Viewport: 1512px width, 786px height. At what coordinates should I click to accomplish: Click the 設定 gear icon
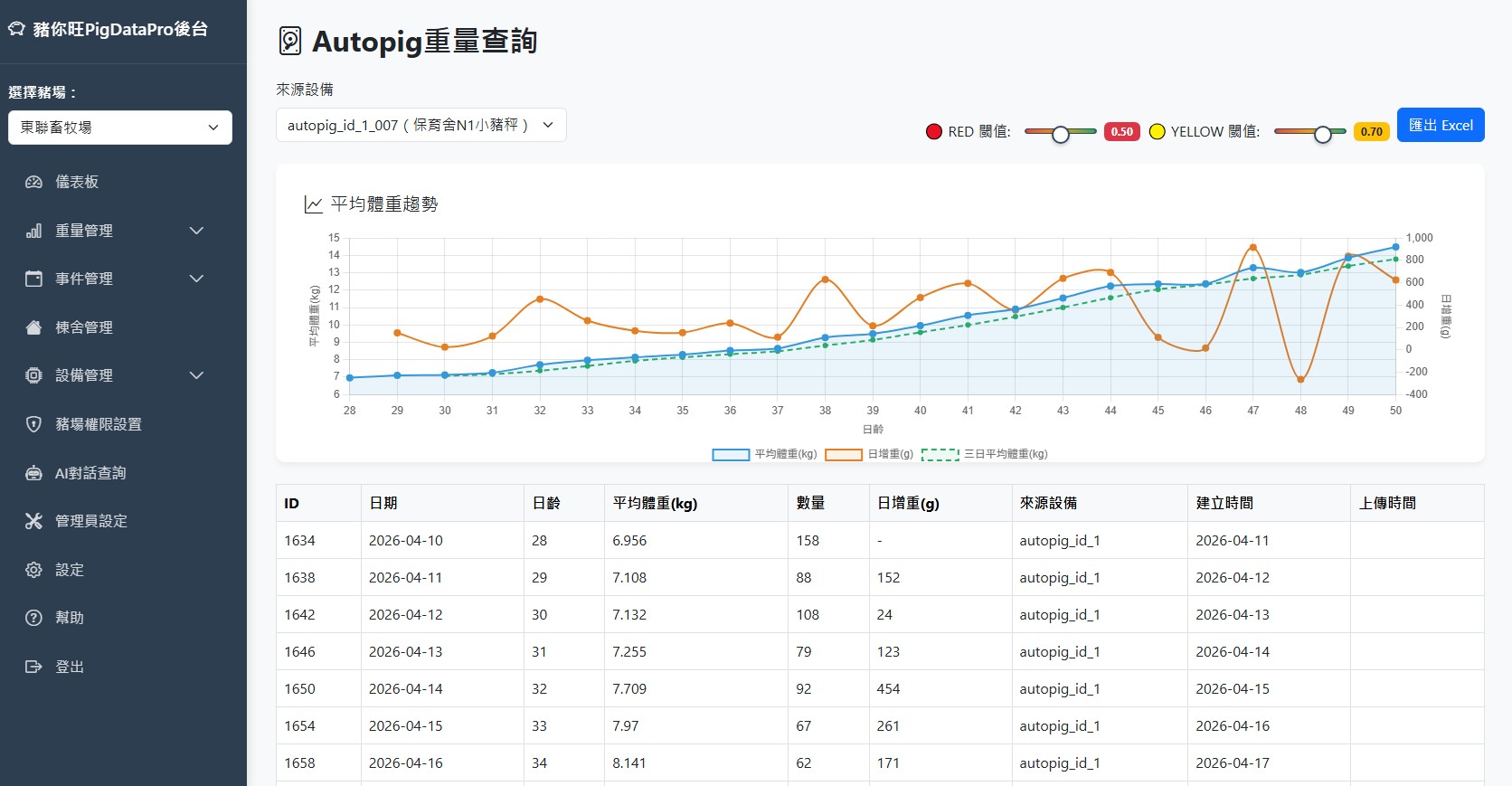point(33,570)
